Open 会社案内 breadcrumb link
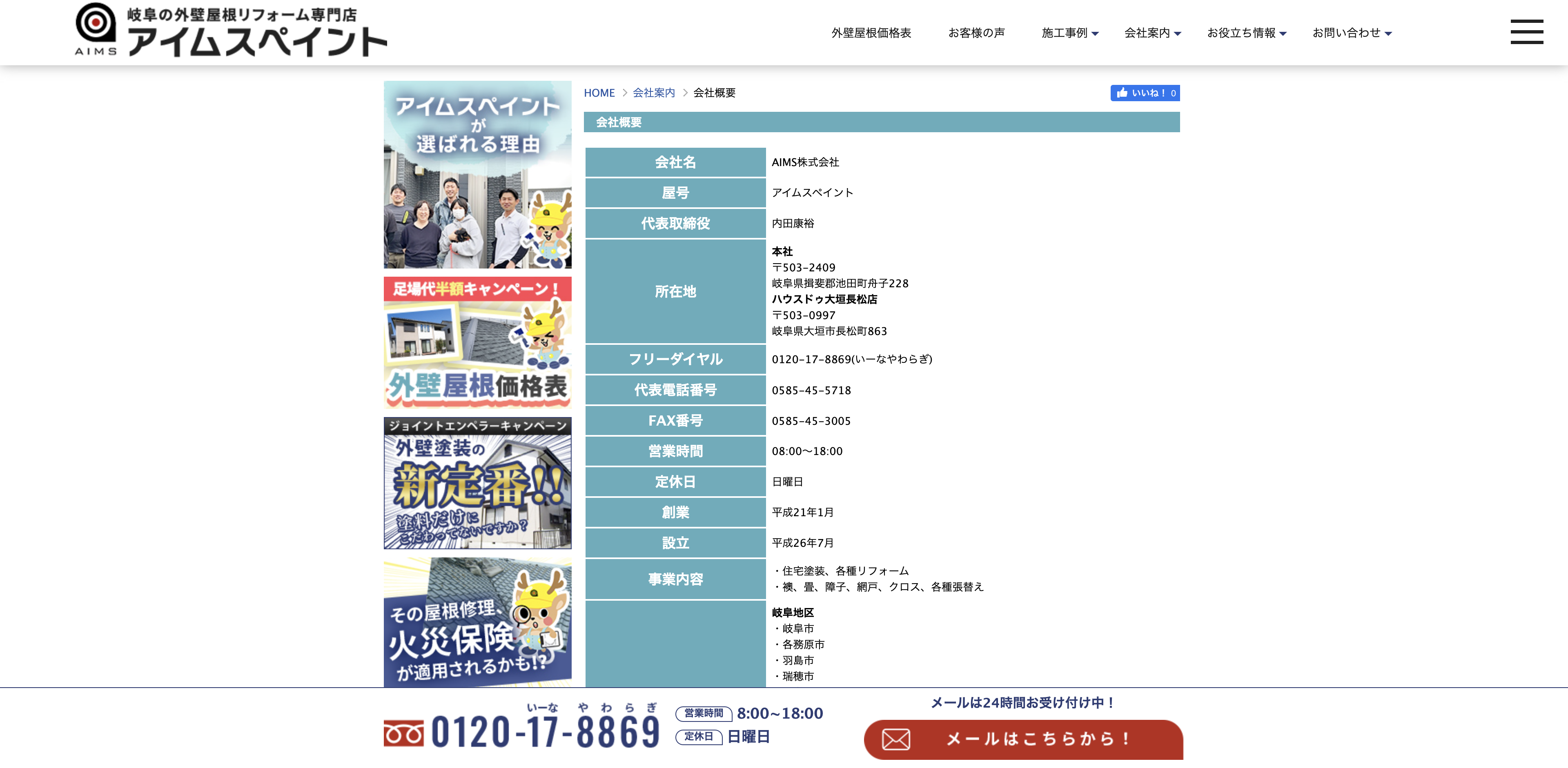The height and width of the screenshot is (768, 1568). click(654, 93)
